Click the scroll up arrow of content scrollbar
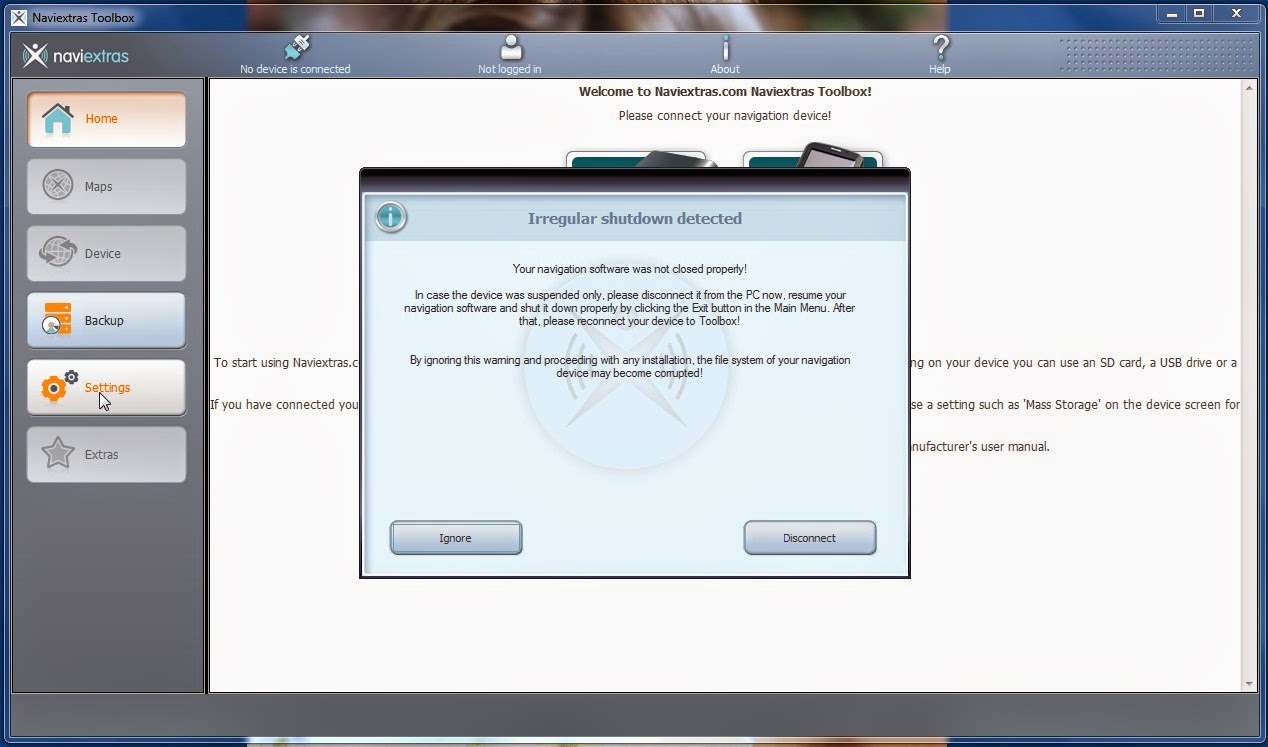The width and height of the screenshot is (1268, 747). coord(1249,89)
